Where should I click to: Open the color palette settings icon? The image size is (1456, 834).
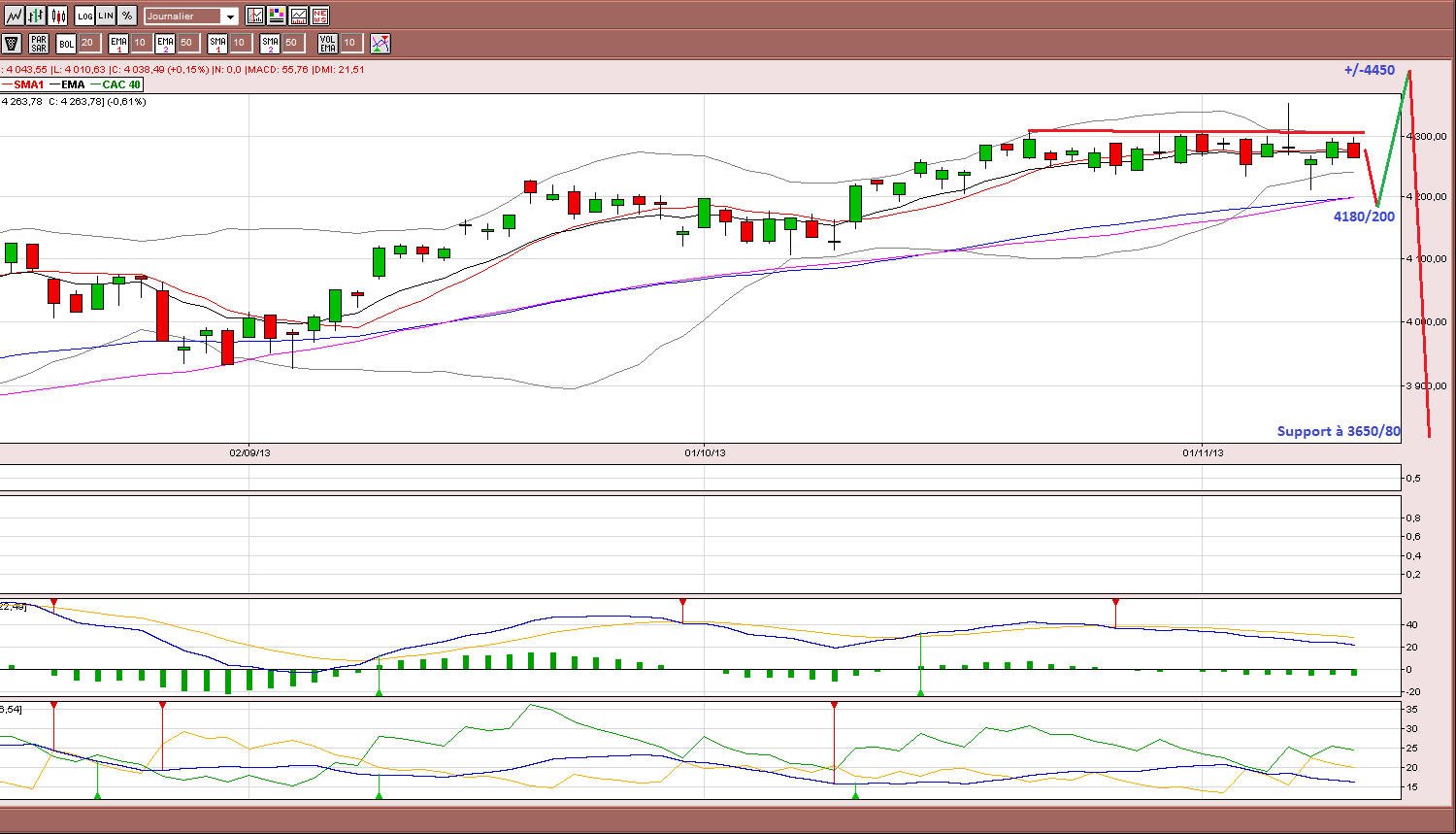pos(277,16)
